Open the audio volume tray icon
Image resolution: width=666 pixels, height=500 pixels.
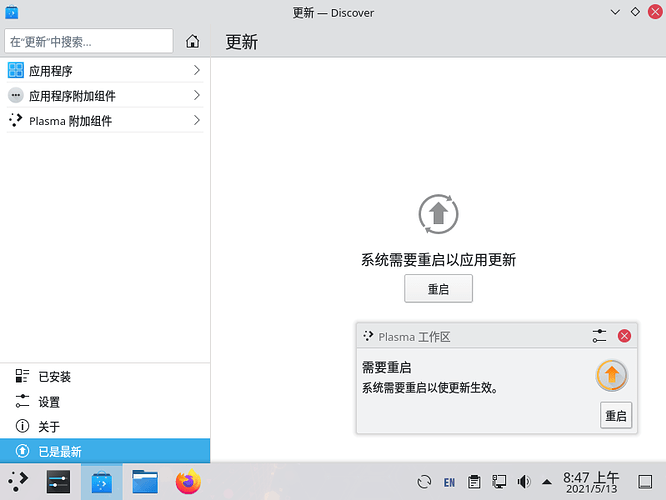(523, 482)
